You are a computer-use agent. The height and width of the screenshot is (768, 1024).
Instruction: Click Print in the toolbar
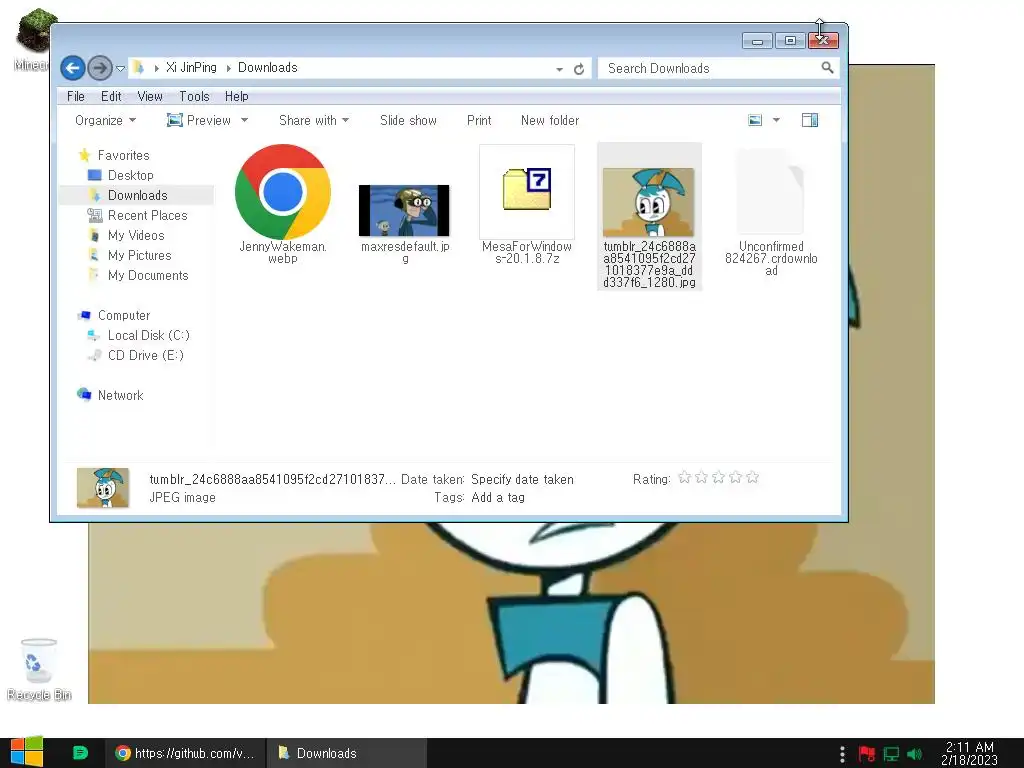[x=479, y=120]
